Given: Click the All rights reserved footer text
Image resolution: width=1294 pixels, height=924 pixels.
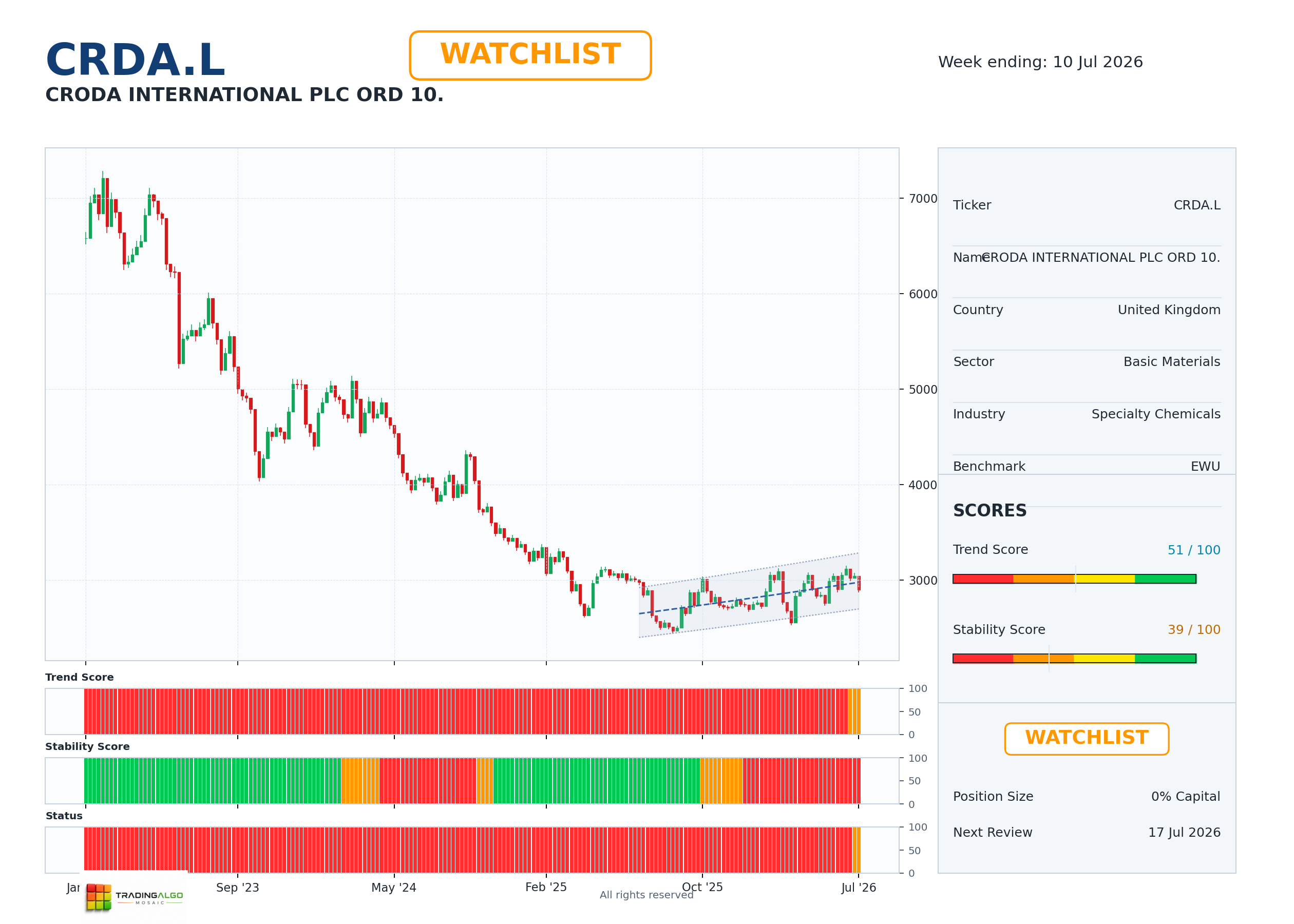Looking at the screenshot, I should 646,895.
